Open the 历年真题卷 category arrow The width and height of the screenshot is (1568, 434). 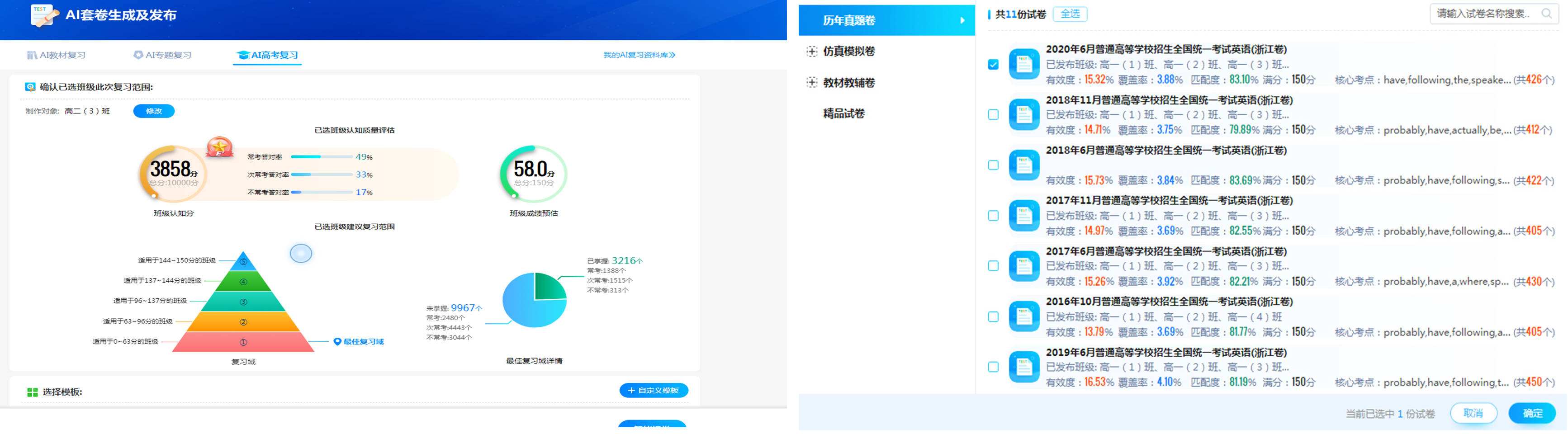[962, 21]
